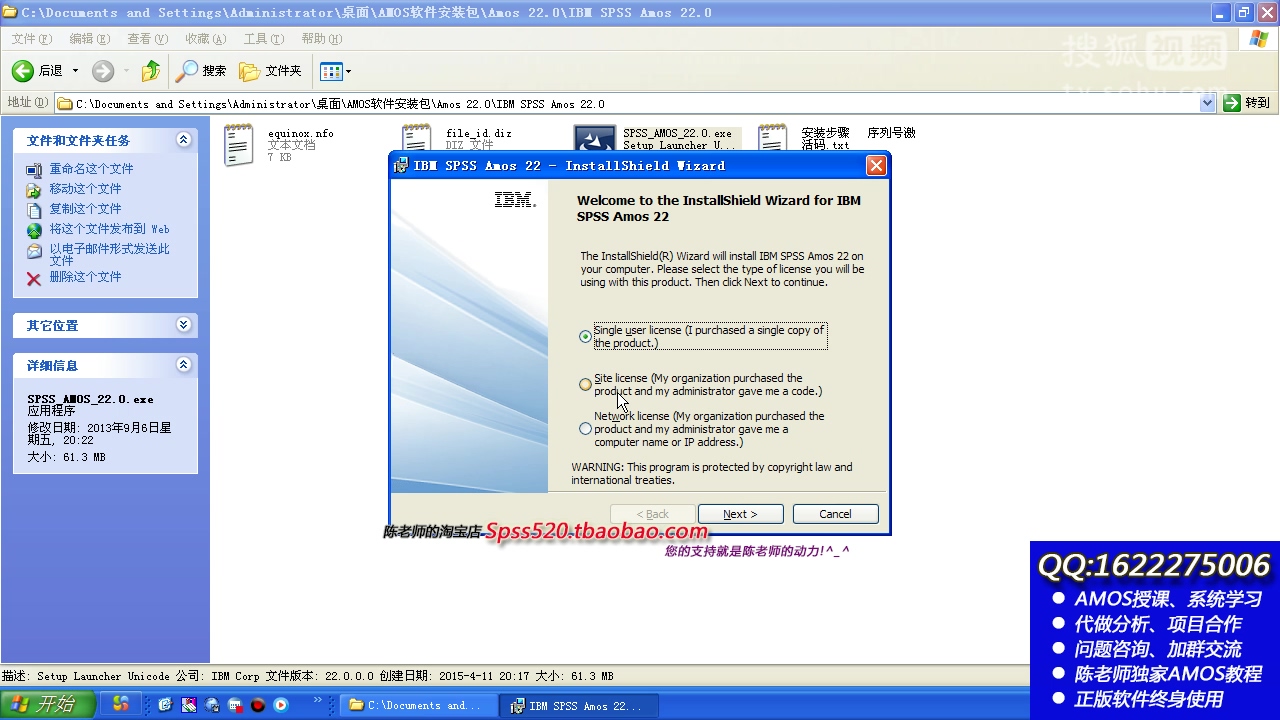Click the colorful app icon beside Start

pos(120,704)
